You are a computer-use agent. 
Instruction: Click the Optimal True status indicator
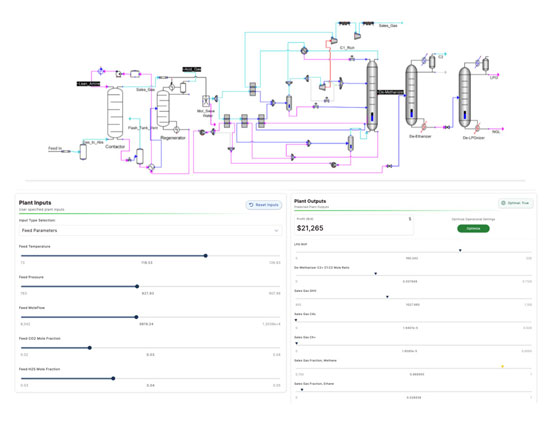coord(516,203)
